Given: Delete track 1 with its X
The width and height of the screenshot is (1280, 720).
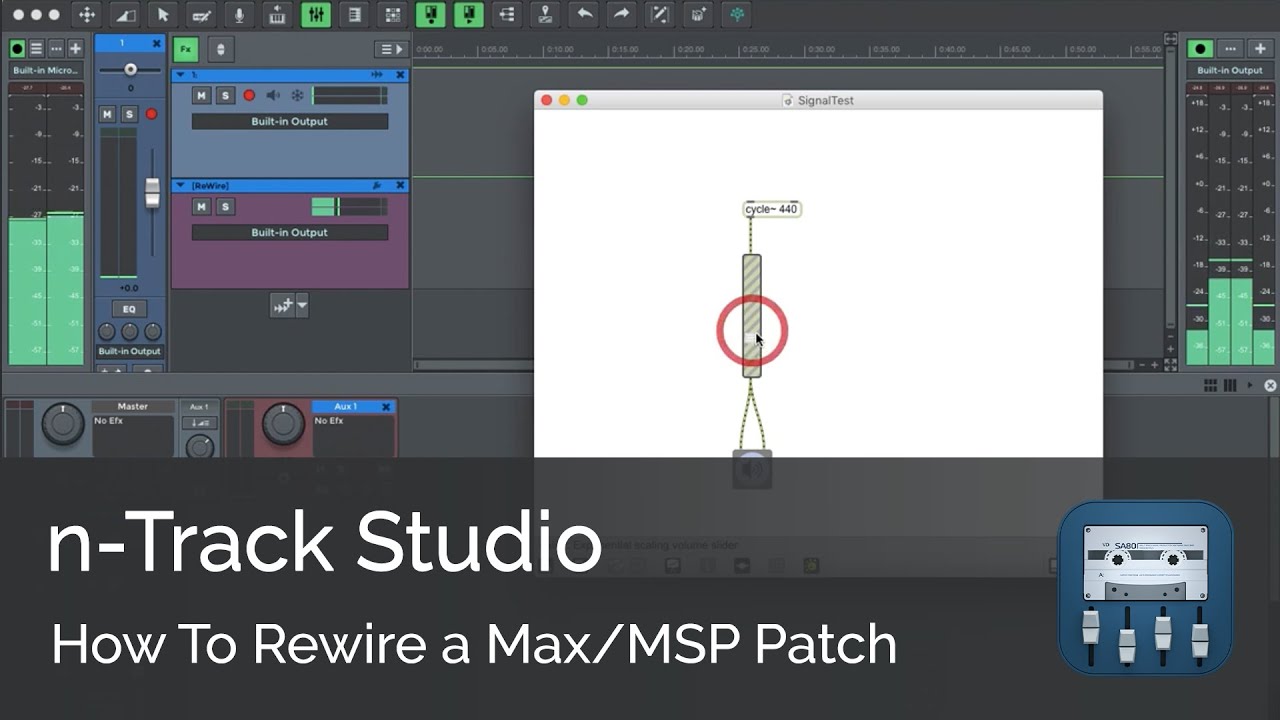Looking at the screenshot, I should click(x=400, y=75).
